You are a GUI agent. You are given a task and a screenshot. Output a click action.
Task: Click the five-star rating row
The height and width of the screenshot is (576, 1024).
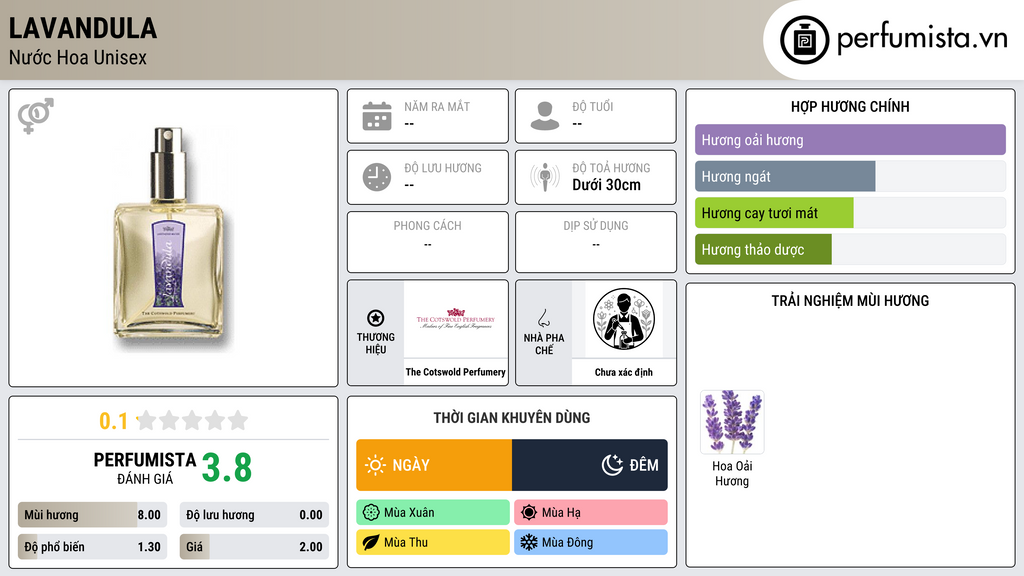[x=192, y=420]
